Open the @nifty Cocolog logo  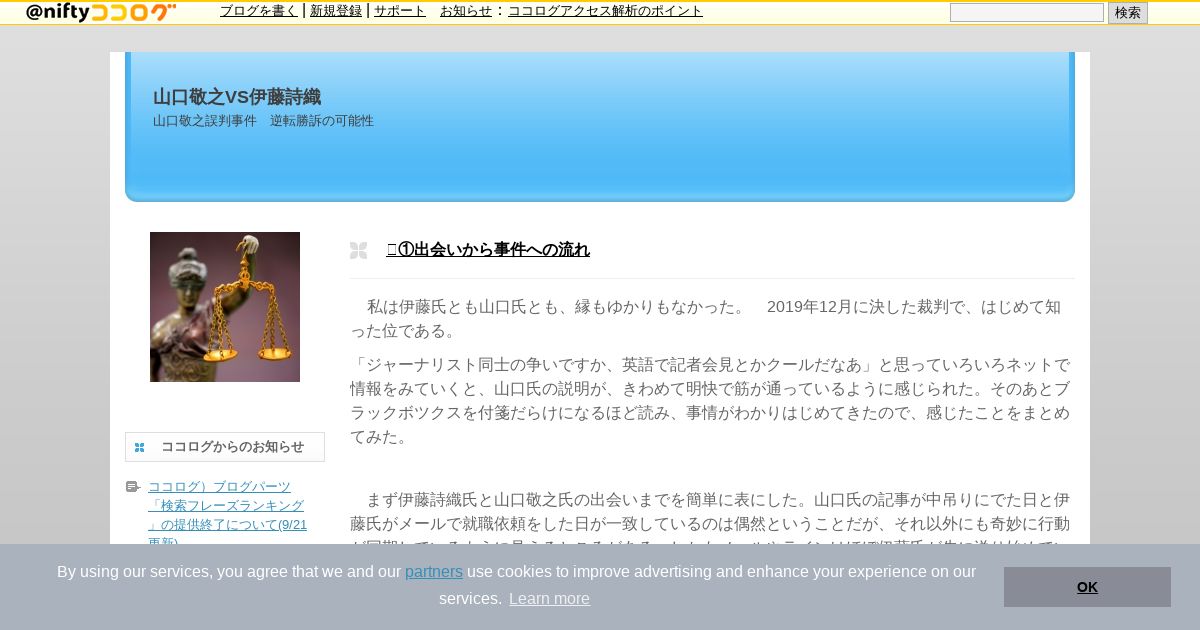(101, 12)
